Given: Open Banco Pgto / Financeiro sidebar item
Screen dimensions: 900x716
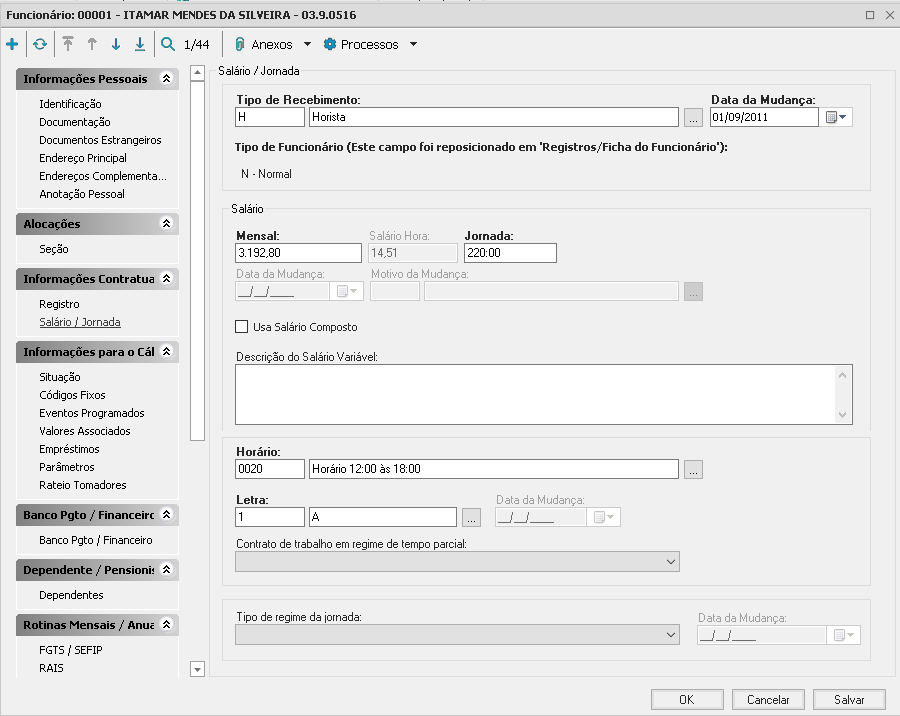Looking at the screenshot, I should click(x=96, y=540).
